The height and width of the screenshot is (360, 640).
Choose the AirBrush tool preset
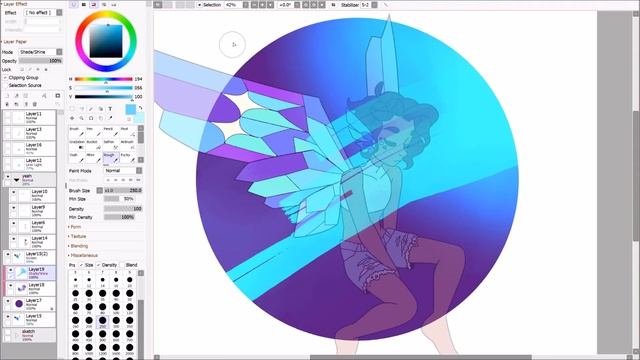point(128,145)
